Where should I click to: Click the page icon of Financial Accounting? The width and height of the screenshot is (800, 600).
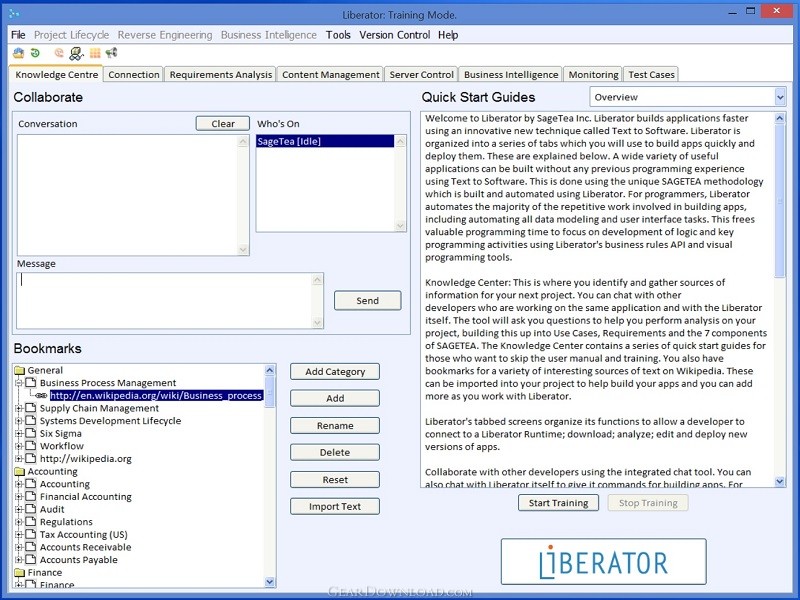tap(31, 496)
